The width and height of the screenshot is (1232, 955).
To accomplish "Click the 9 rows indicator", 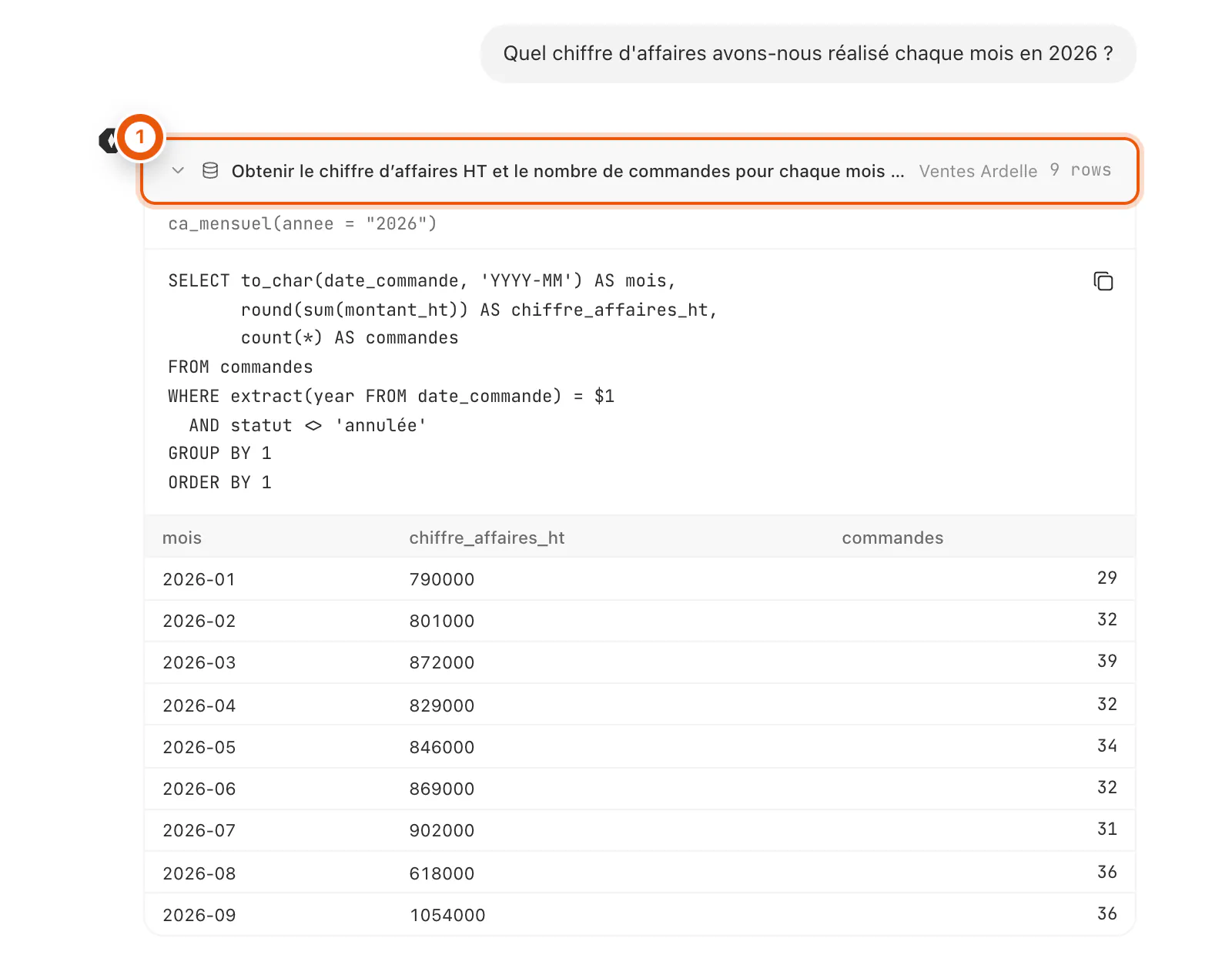I will tap(1080, 170).
